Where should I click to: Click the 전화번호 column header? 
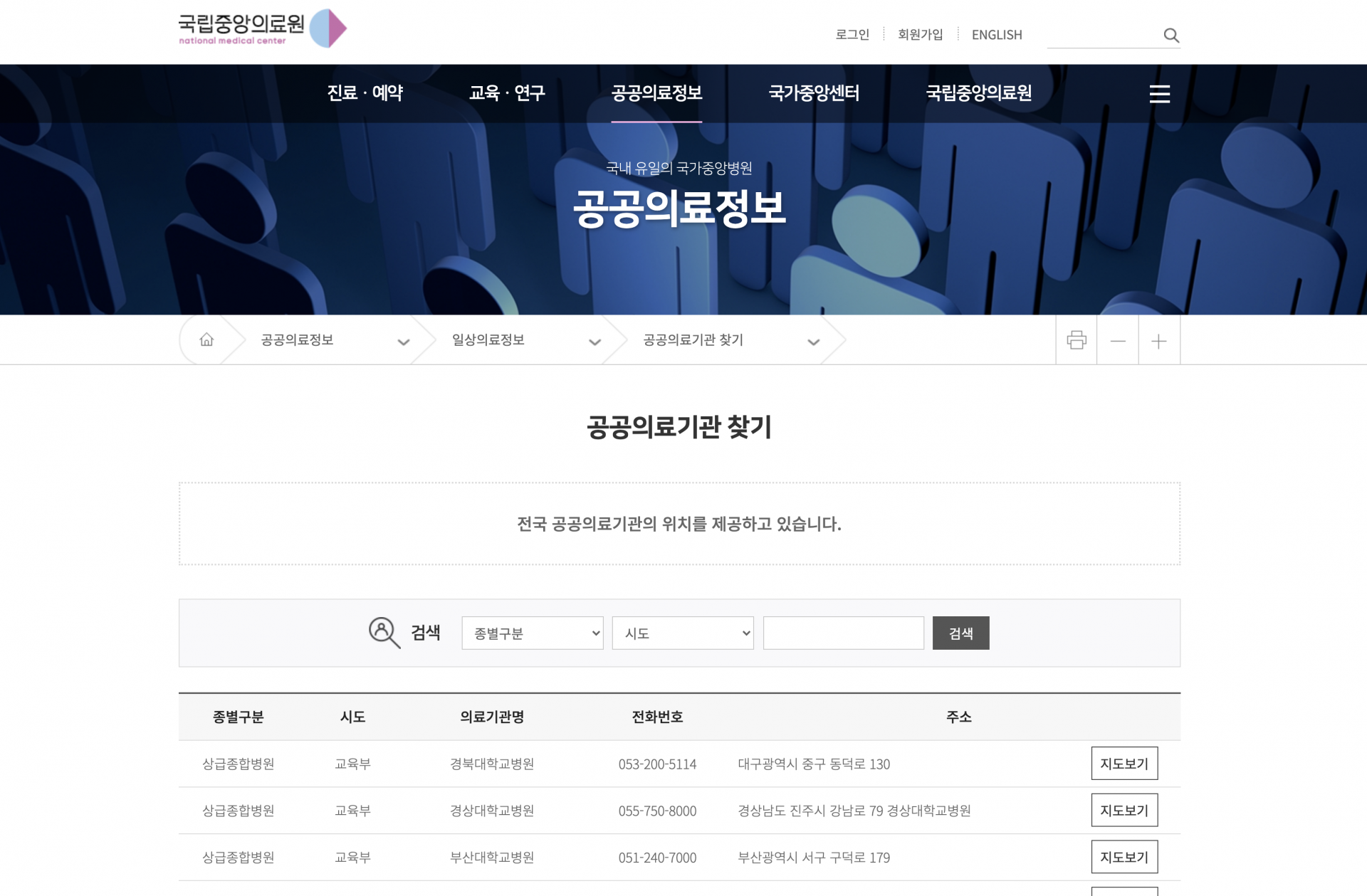click(657, 717)
